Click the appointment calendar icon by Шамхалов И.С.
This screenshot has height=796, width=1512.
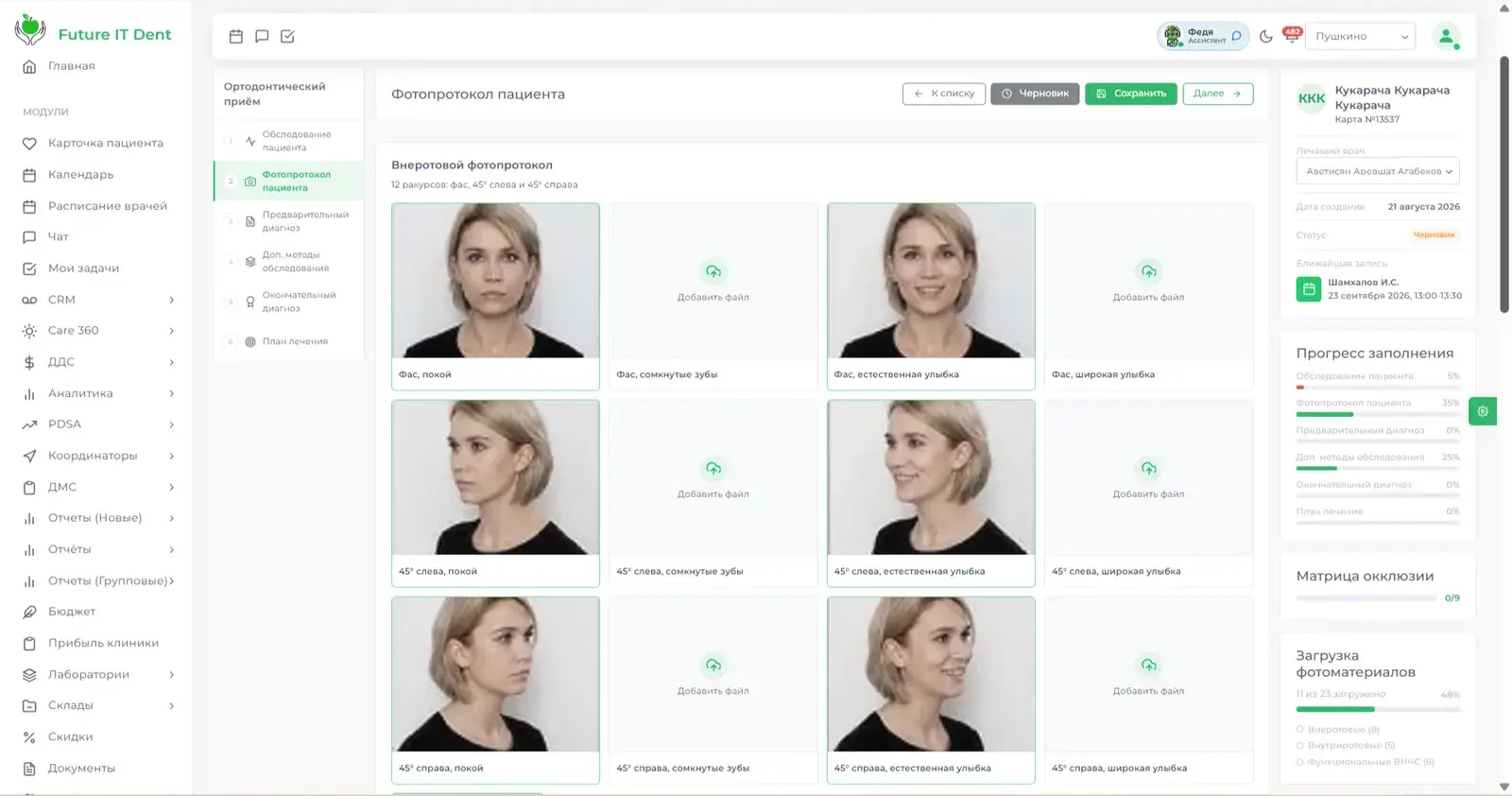click(x=1309, y=289)
